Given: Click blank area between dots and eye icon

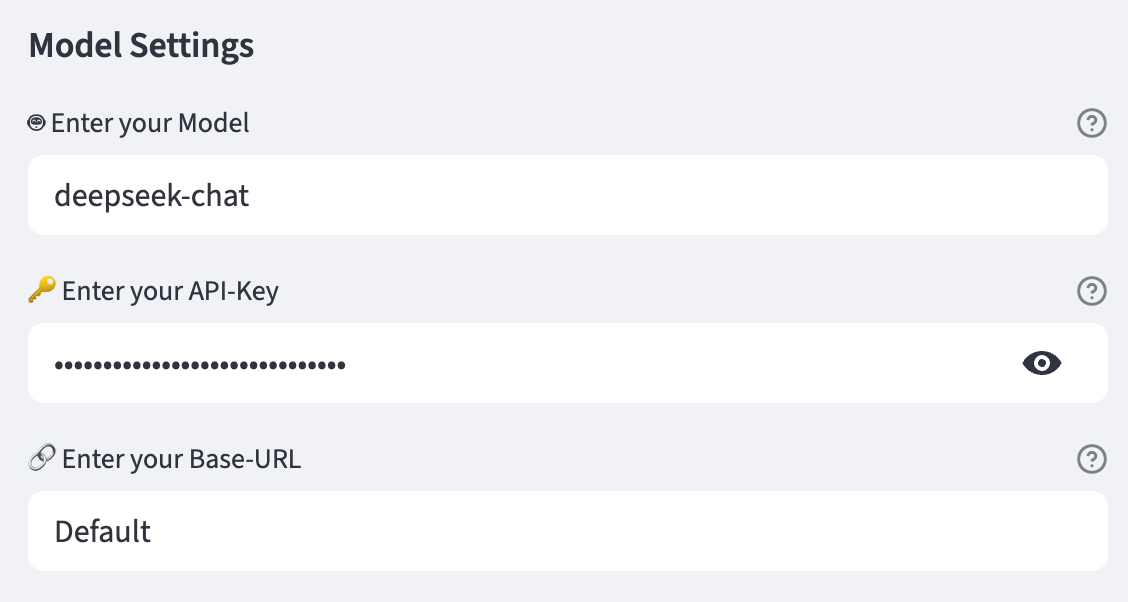Looking at the screenshot, I should click(x=683, y=363).
